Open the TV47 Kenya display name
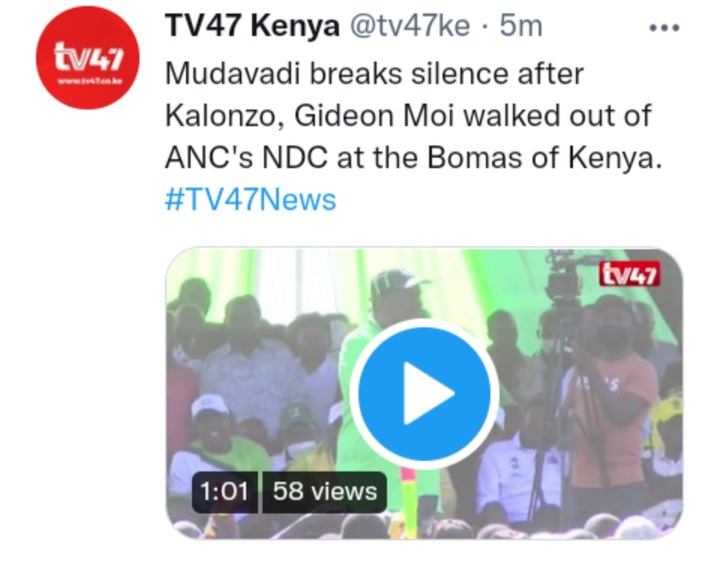The height and width of the screenshot is (566, 720). click(x=252, y=25)
